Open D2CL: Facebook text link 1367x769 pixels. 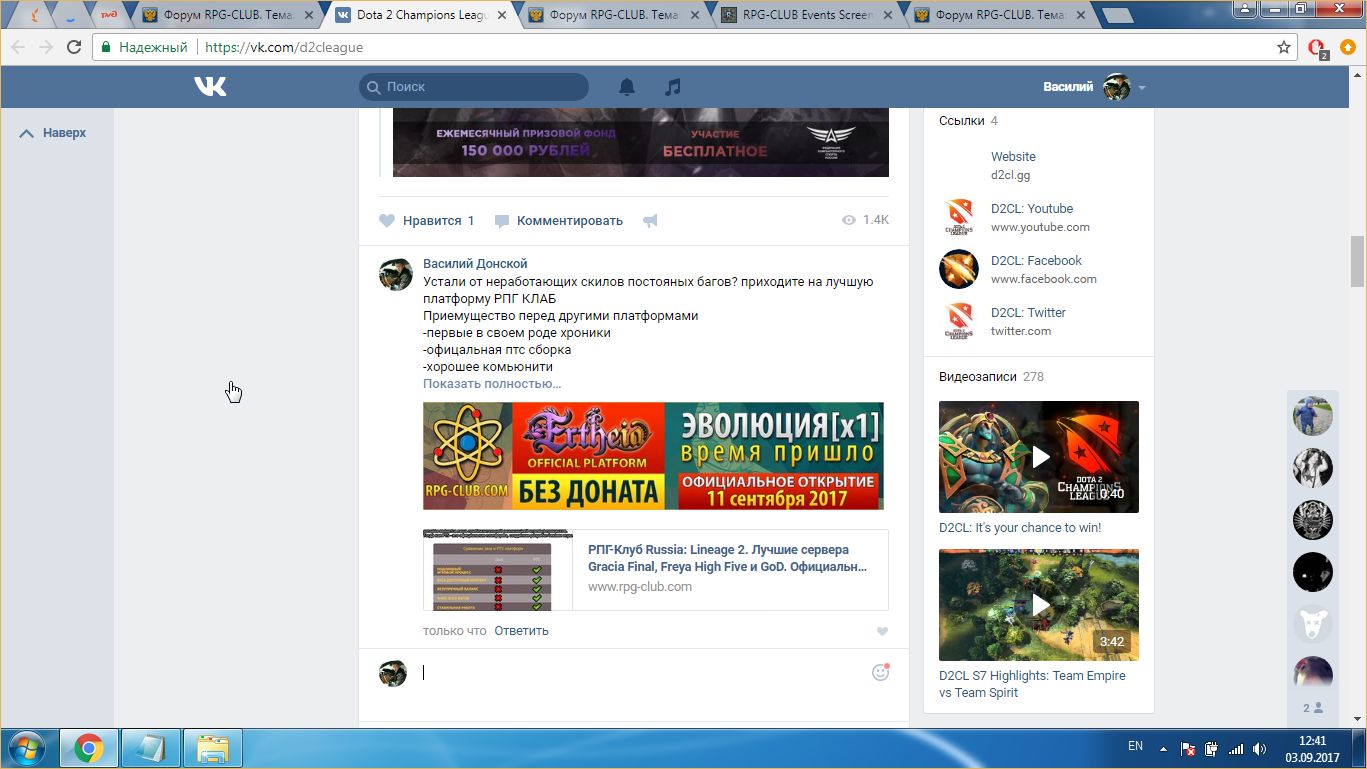[1036, 261]
